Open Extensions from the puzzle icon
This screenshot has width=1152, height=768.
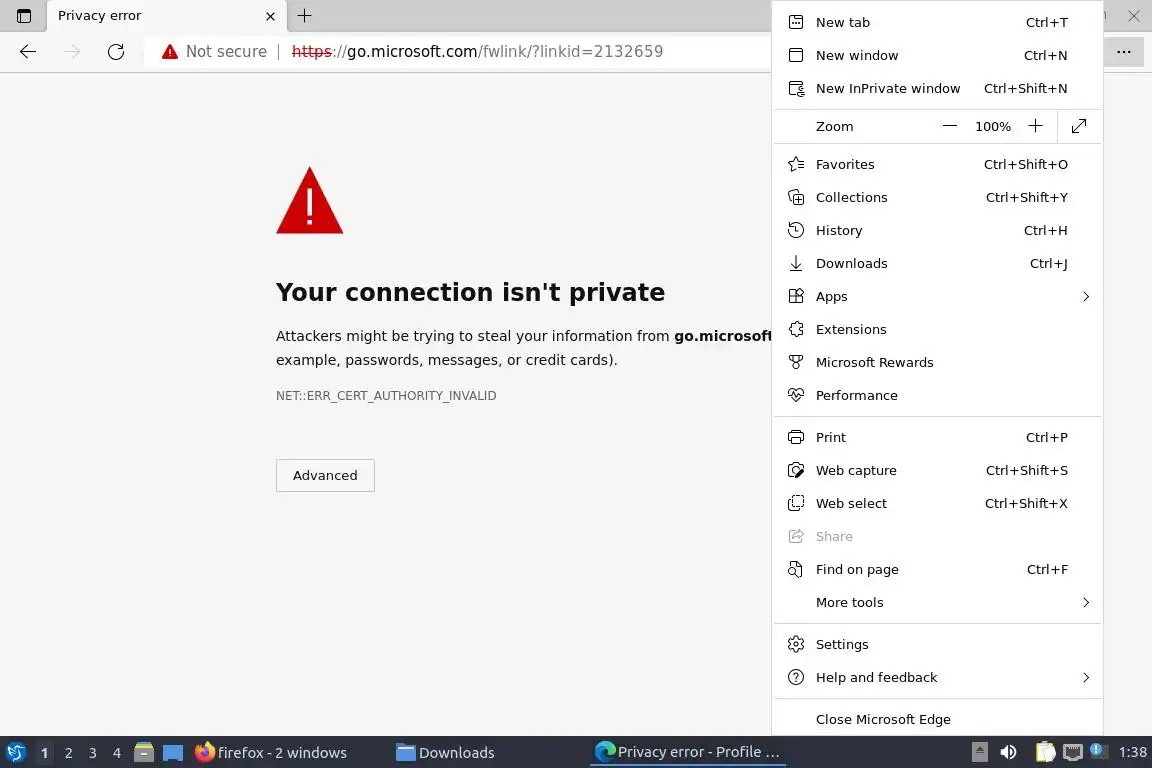pyautogui.click(x=796, y=329)
